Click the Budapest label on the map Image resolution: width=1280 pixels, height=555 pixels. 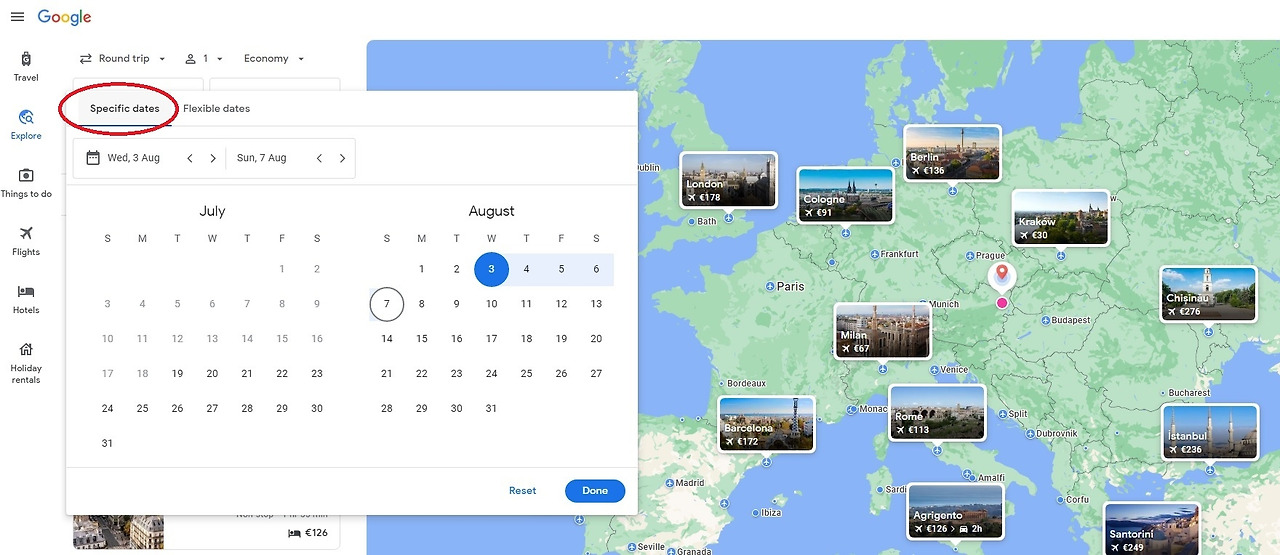[x=1070, y=320]
